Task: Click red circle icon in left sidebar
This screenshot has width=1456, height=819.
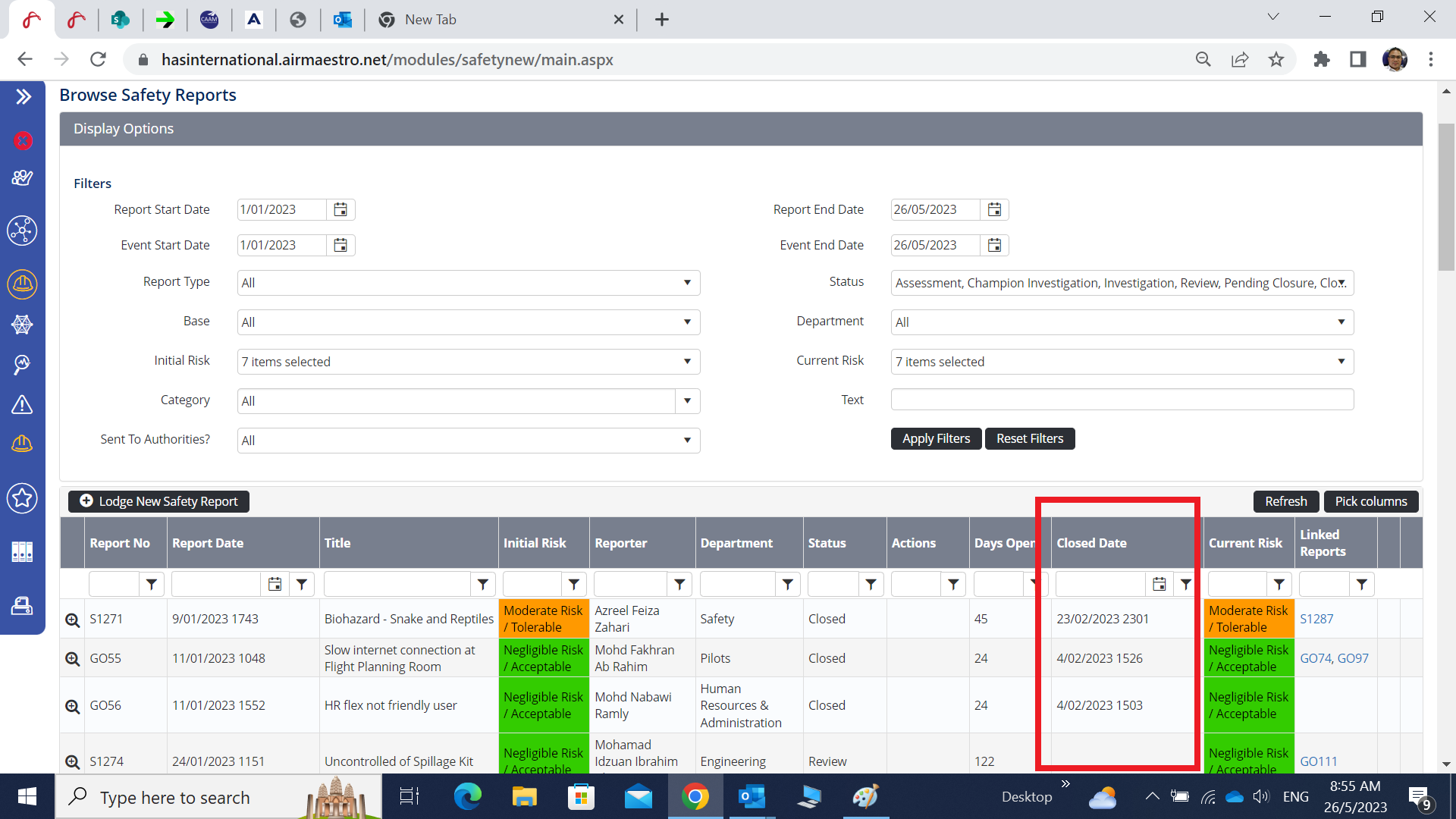Action: pyautogui.click(x=23, y=140)
